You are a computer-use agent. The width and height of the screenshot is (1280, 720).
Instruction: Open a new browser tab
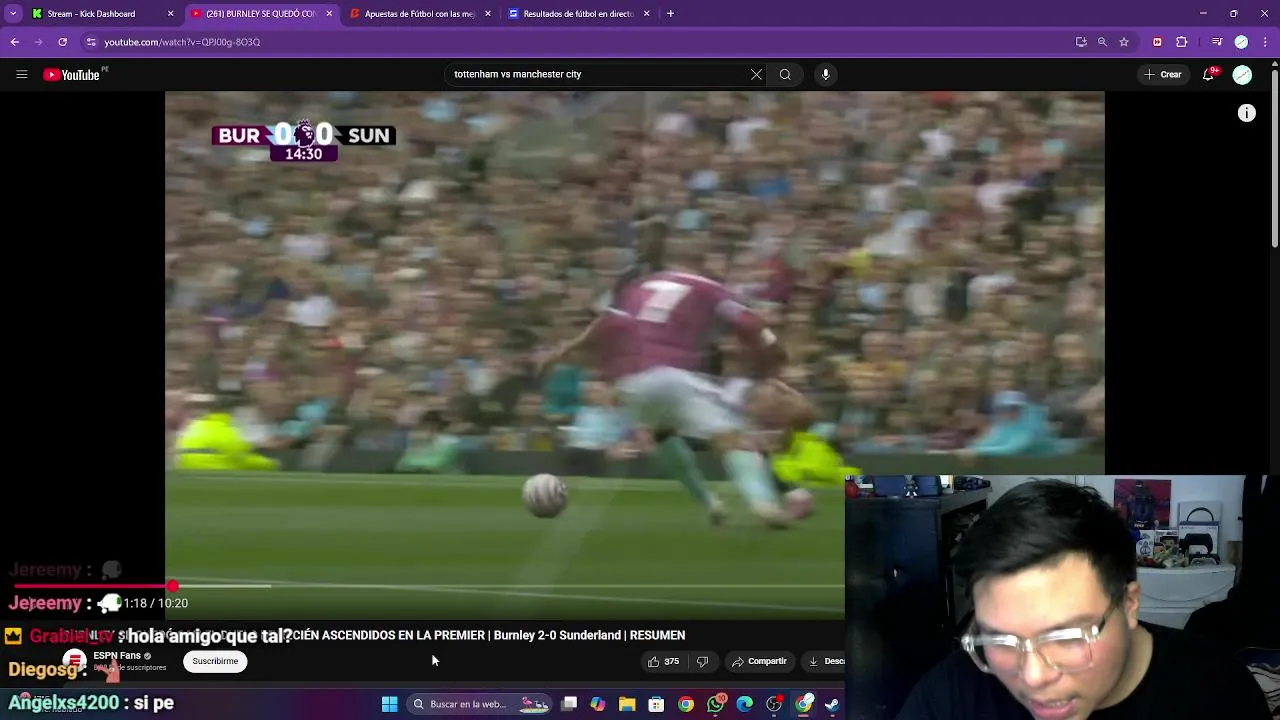click(x=670, y=14)
